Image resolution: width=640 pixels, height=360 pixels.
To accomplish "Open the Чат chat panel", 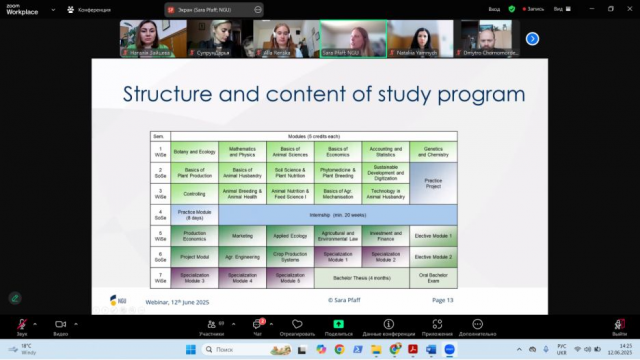I will [258, 327].
